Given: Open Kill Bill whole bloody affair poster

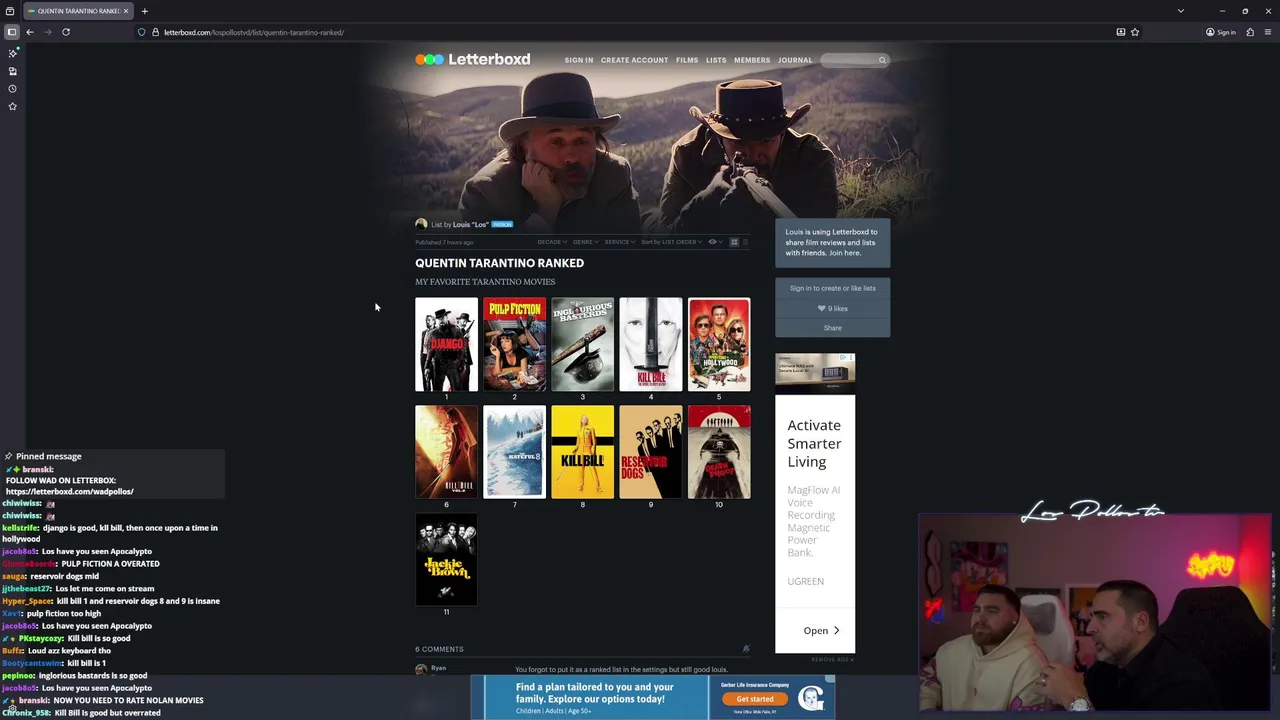Looking at the screenshot, I should click(x=650, y=344).
